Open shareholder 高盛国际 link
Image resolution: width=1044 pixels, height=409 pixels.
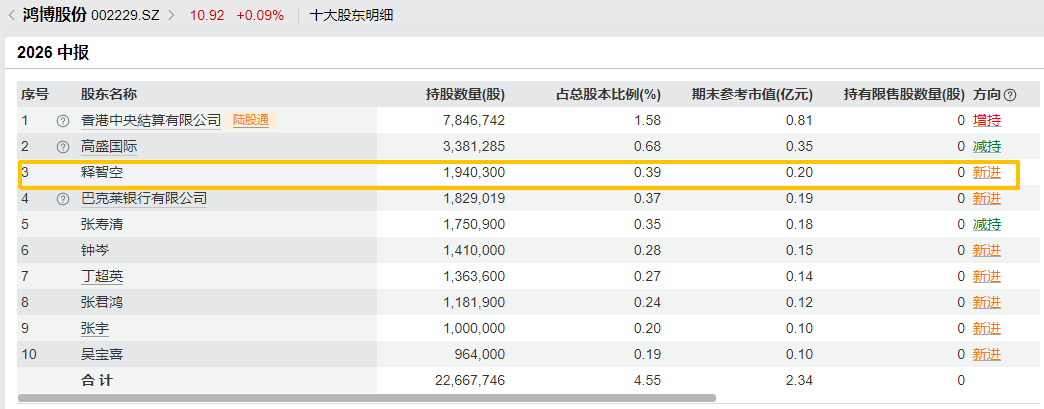click(x=109, y=147)
